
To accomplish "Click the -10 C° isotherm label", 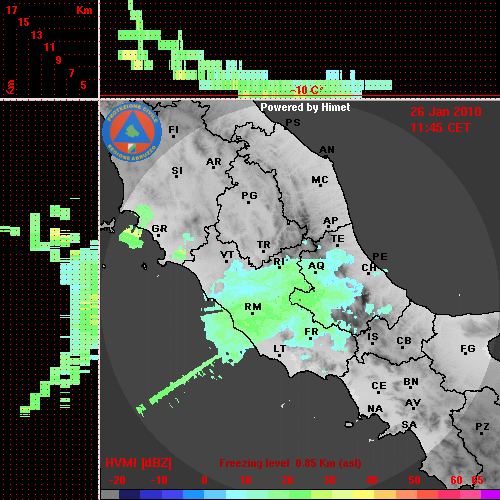I will click(x=307, y=90).
